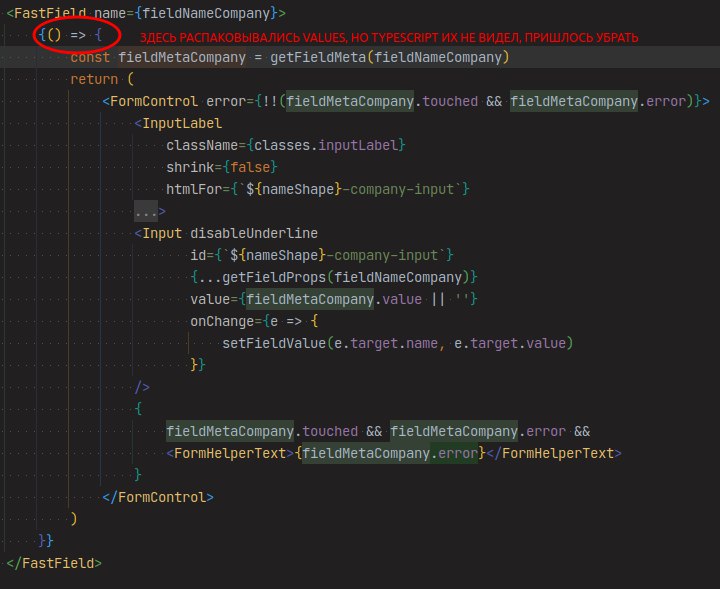Click the htmlFor attribute
The image size is (720, 589).
(x=194, y=189)
